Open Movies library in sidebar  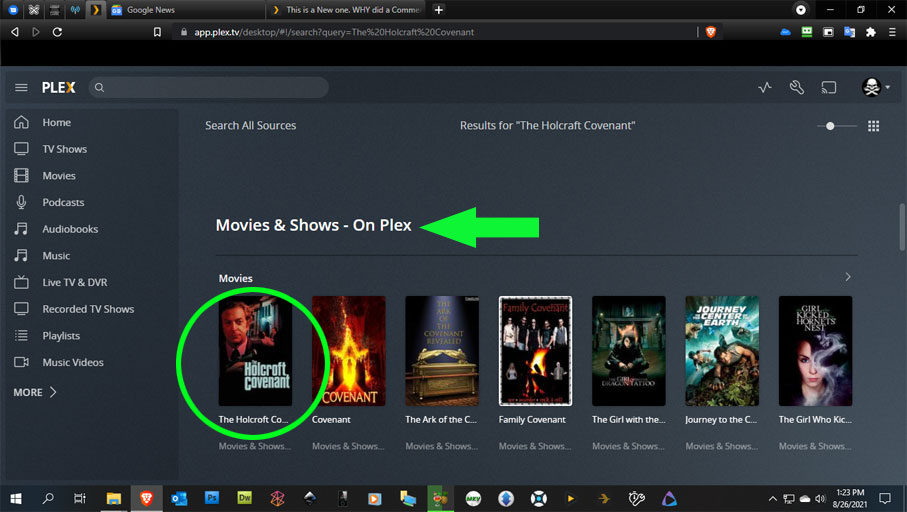pos(59,175)
